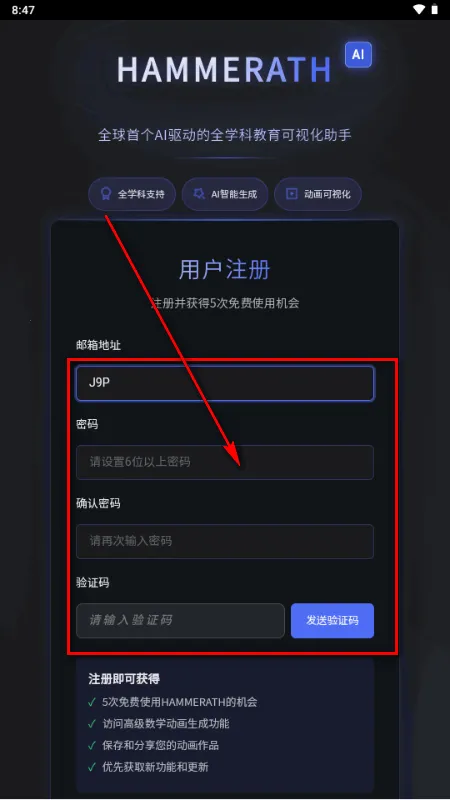Select the AI智能生成 label
This screenshot has height=800, width=450.
pyautogui.click(x=234, y=194)
